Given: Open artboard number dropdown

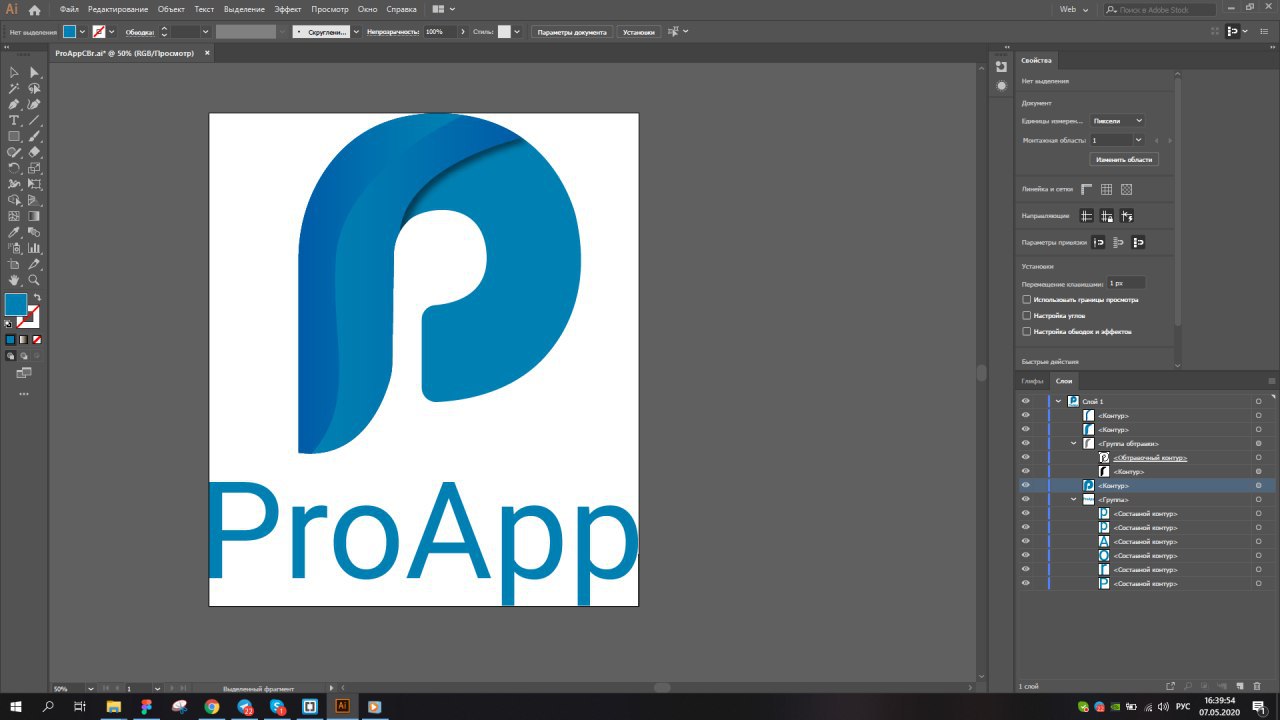Looking at the screenshot, I should click(x=1138, y=140).
